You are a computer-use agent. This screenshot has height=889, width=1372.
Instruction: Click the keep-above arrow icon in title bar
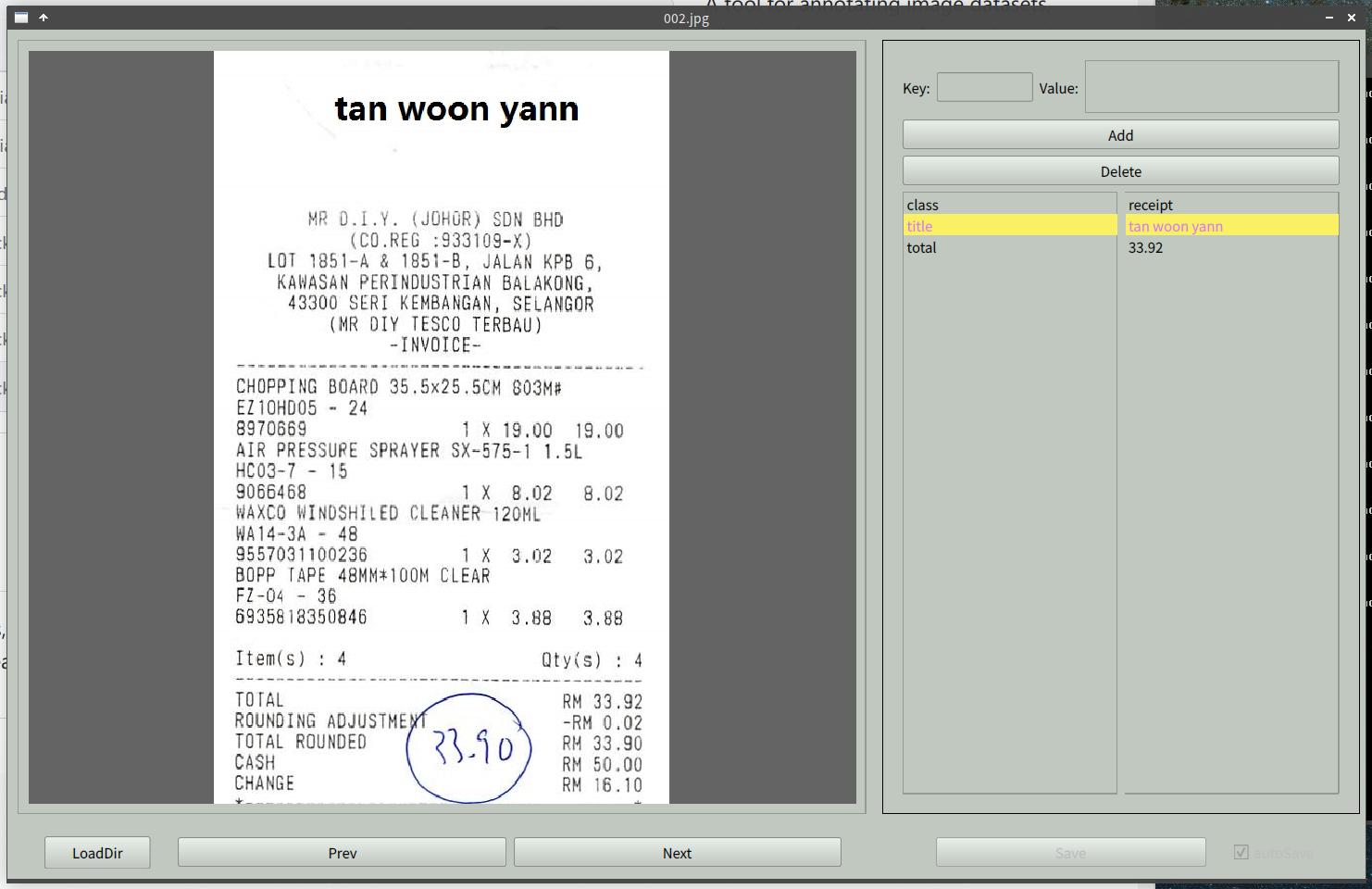[x=43, y=18]
